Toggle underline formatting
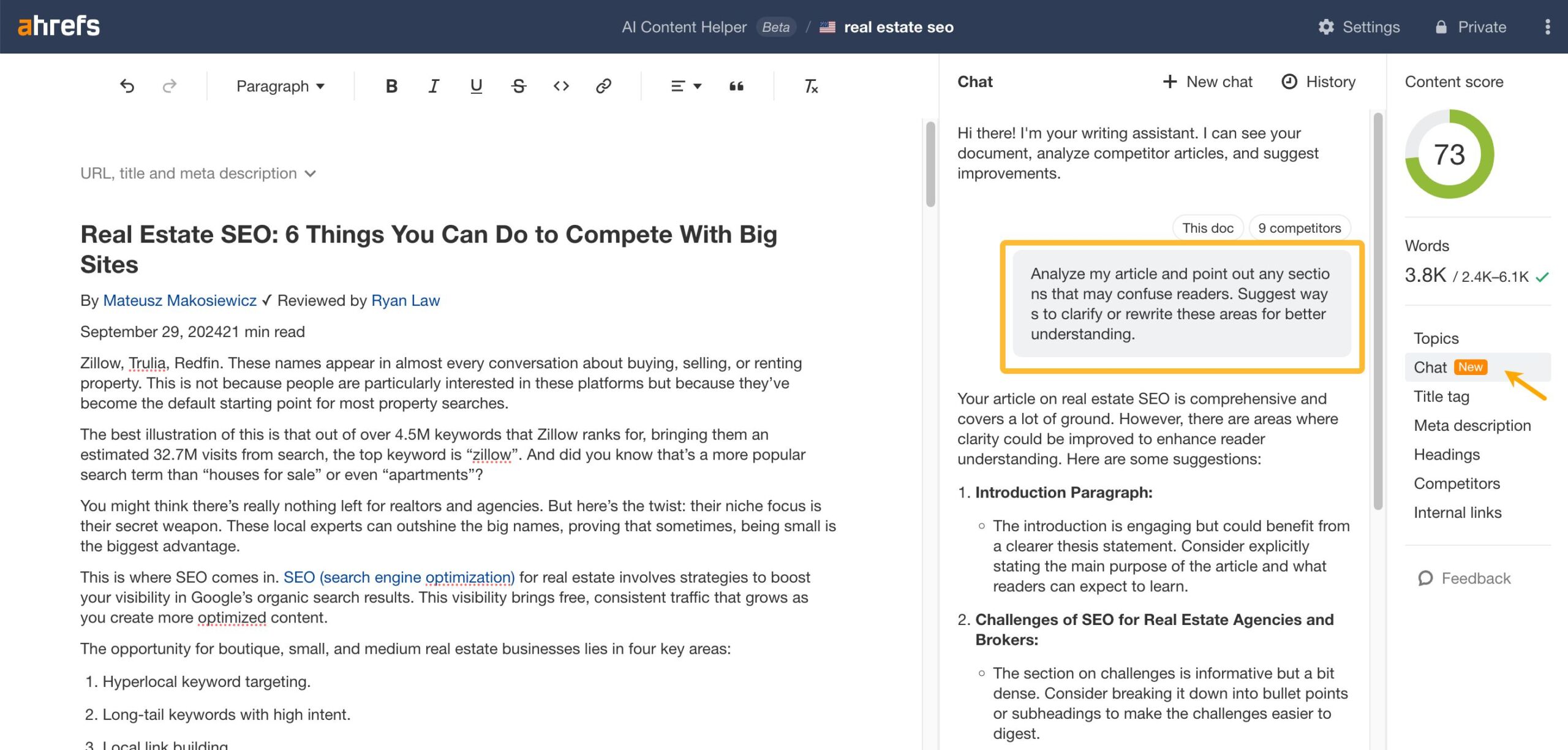This screenshot has height=750, width=1568. tap(476, 86)
